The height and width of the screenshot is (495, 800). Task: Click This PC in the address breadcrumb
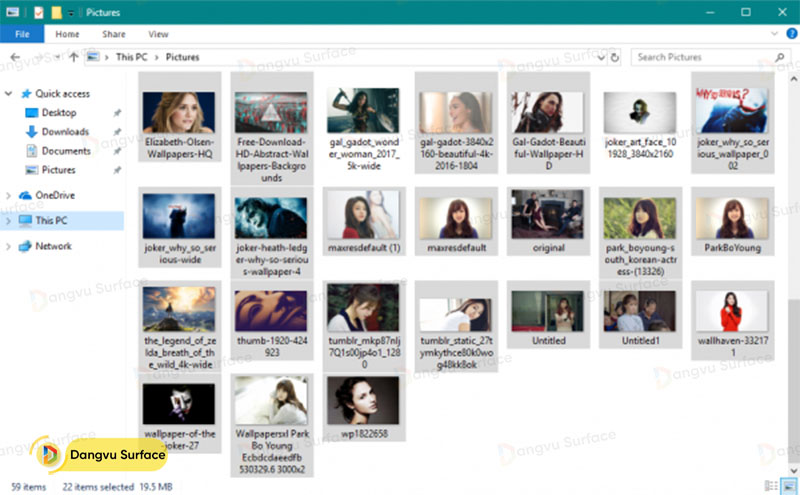131,57
